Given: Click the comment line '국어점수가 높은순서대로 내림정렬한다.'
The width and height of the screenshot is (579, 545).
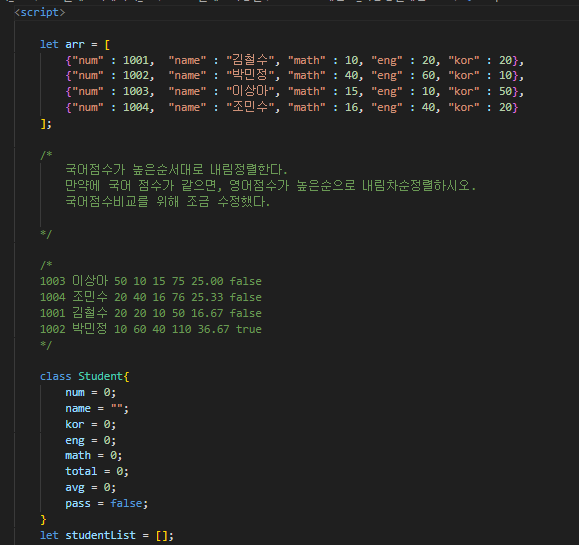Looking at the screenshot, I should (176, 169).
